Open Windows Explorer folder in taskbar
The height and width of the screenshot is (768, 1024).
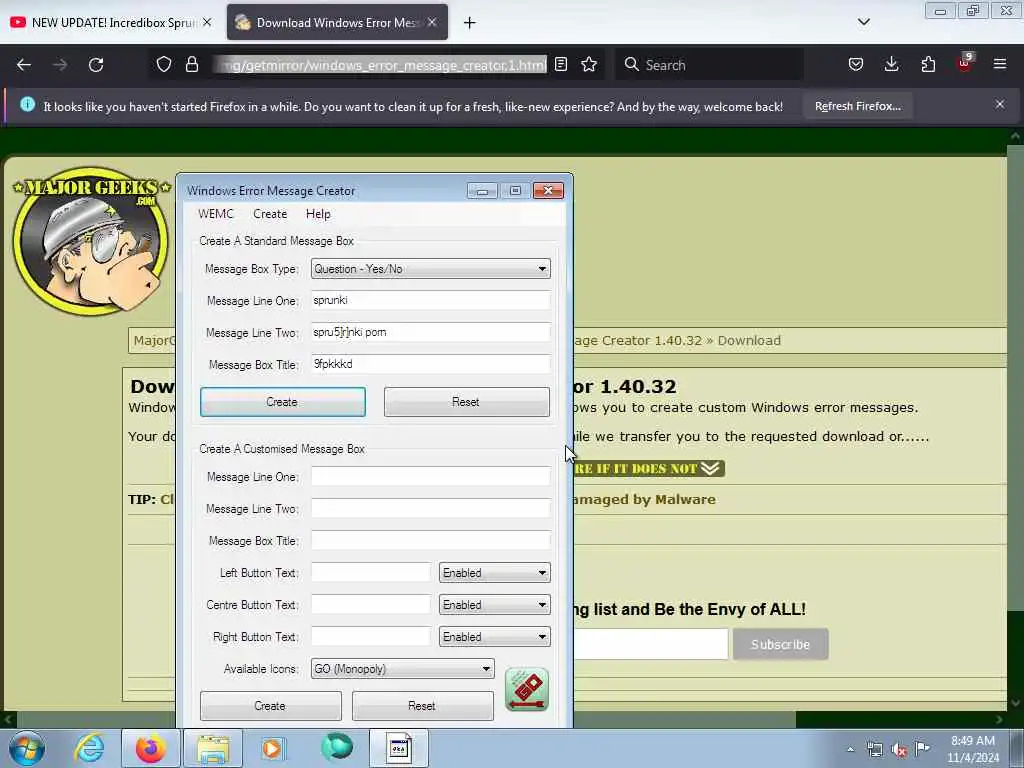click(213, 748)
